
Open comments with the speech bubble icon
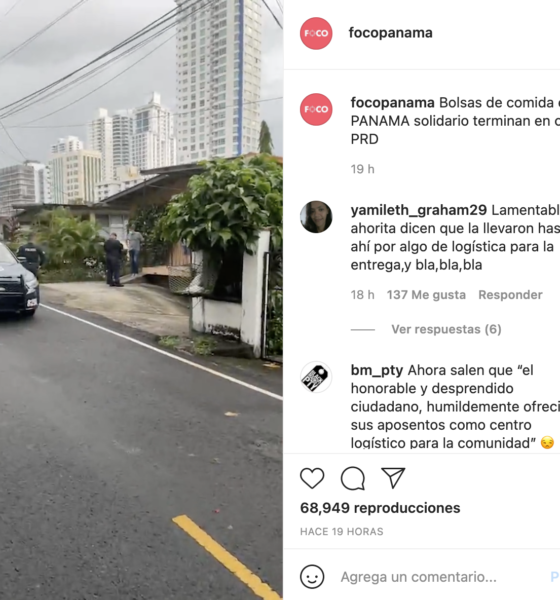pyautogui.click(x=353, y=478)
